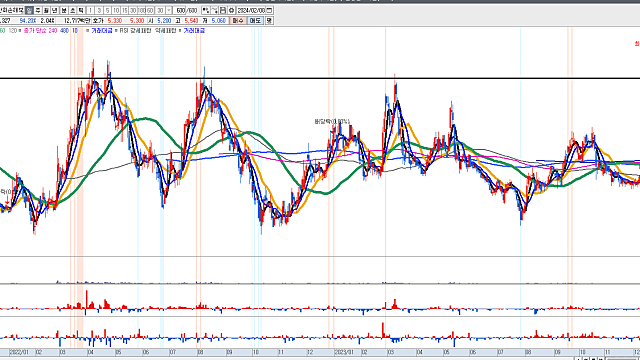The image size is (640, 360).
Task: Select the 5,540 high price value
Action: pyautogui.click(x=191, y=21)
